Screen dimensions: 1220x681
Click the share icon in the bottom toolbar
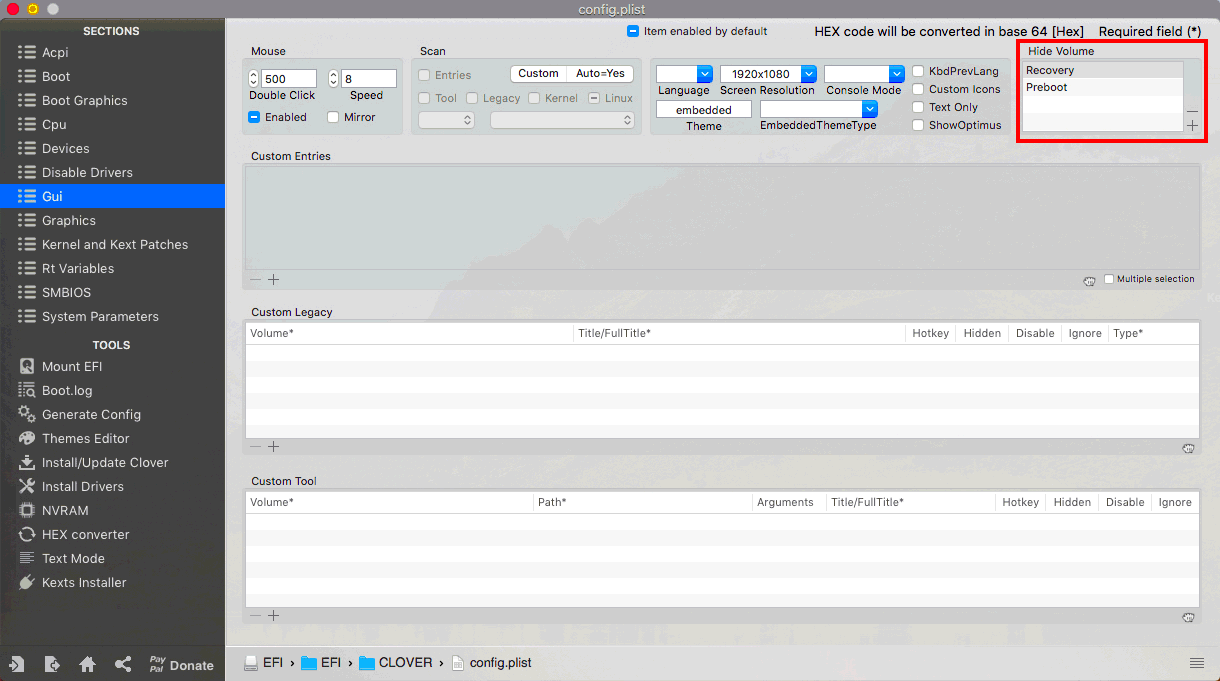(122, 663)
